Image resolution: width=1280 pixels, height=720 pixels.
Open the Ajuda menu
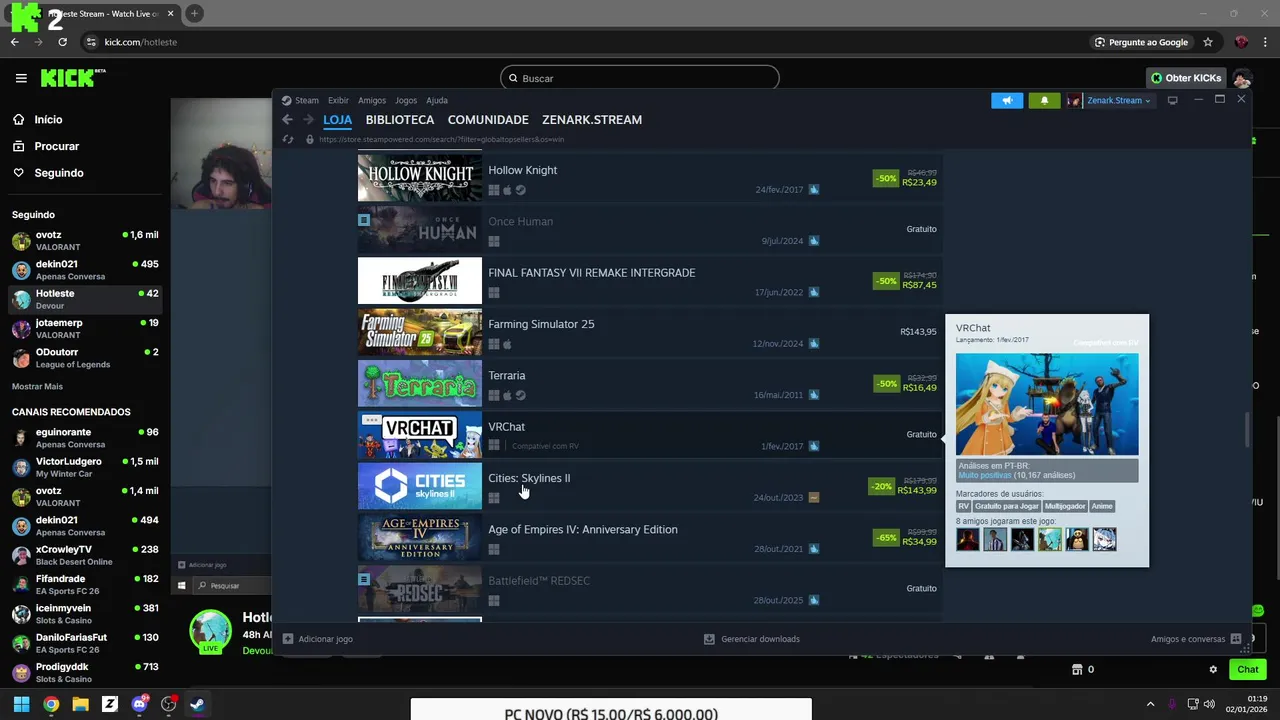pos(437,100)
